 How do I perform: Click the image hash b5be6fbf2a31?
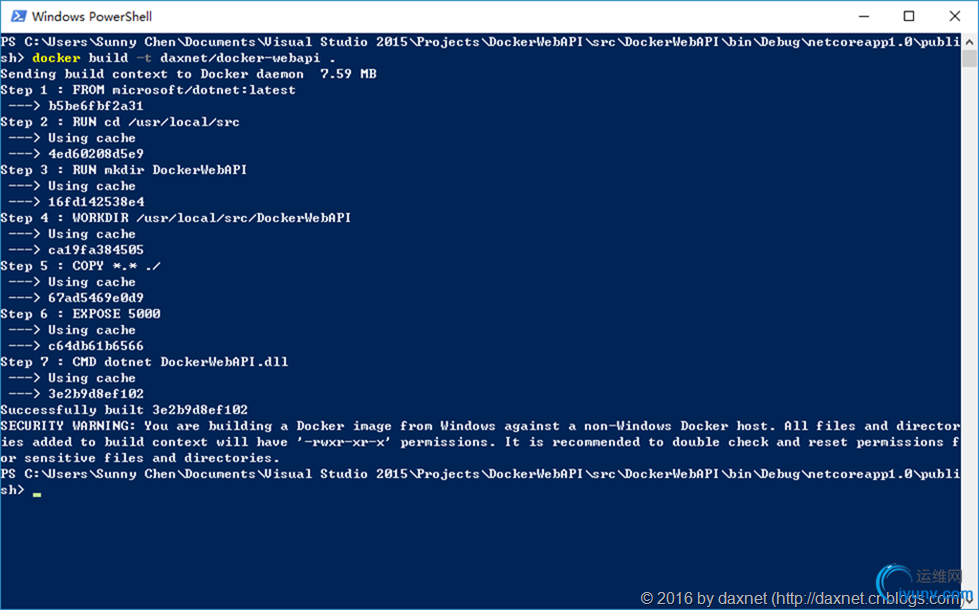(96, 106)
